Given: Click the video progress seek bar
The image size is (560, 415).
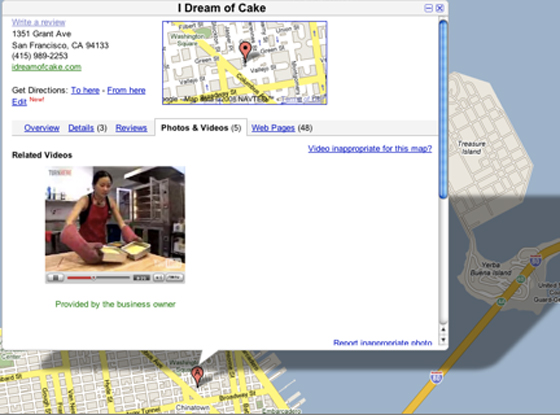Looking at the screenshot, I should point(98,278).
